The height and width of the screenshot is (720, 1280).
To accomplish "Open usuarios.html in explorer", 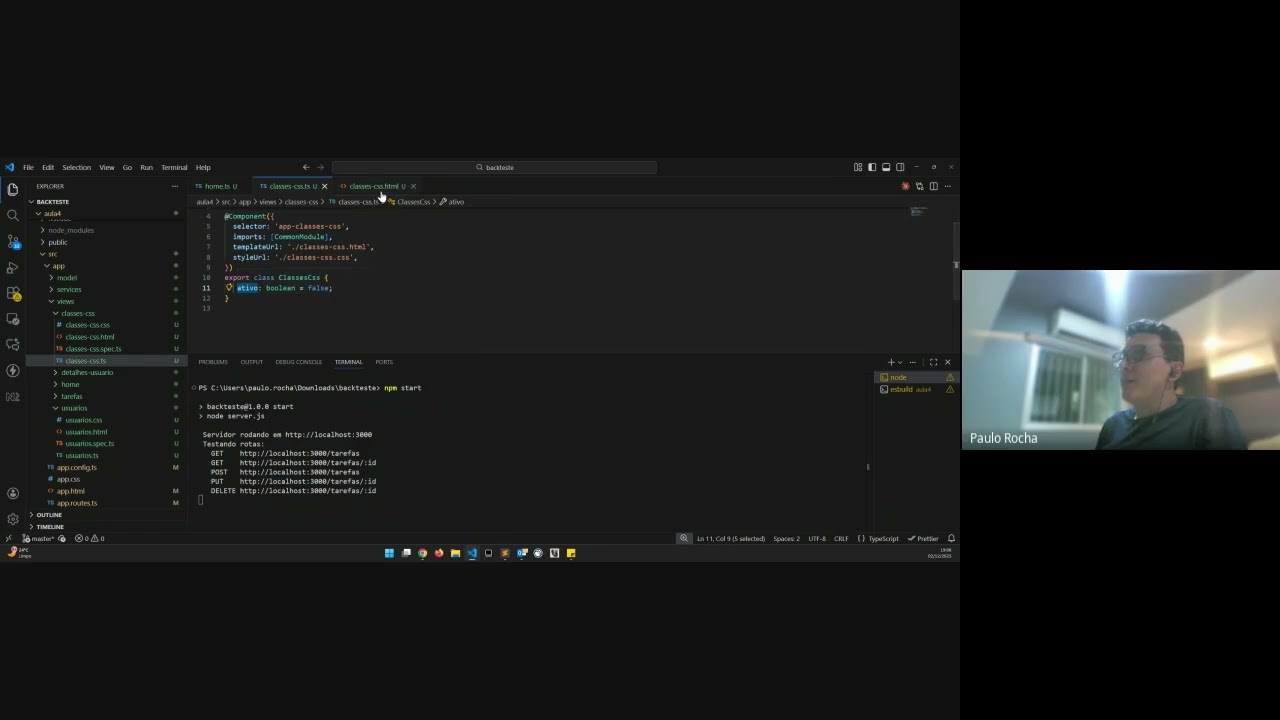I will click(105, 432).
